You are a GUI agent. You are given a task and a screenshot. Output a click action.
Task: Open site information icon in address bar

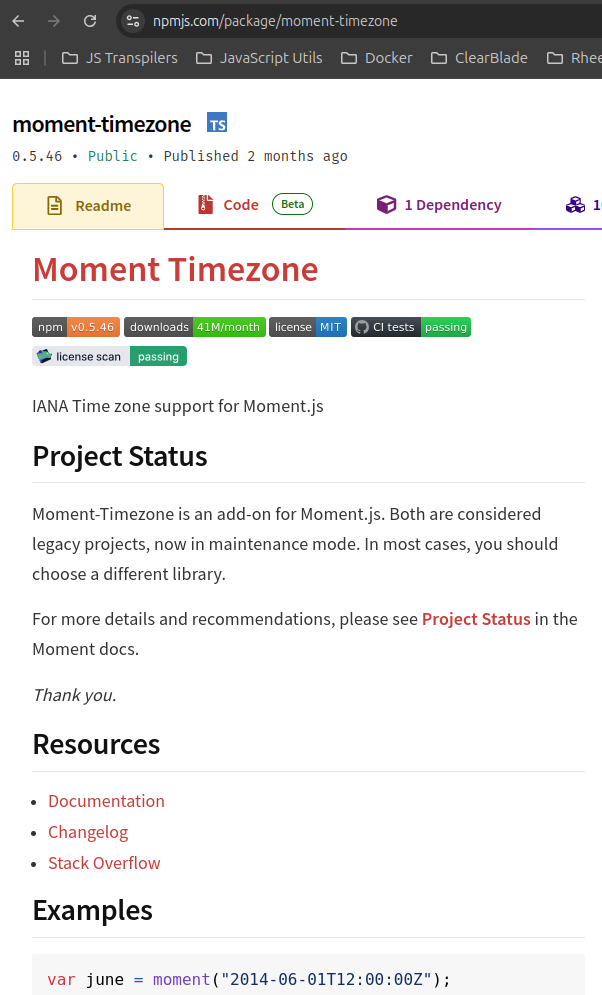(x=133, y=21)
